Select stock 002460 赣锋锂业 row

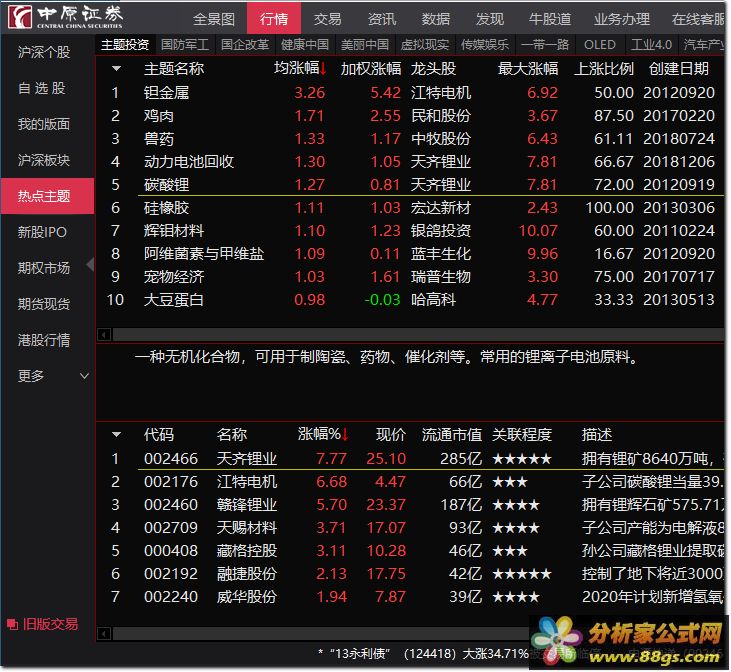[410, 505]
